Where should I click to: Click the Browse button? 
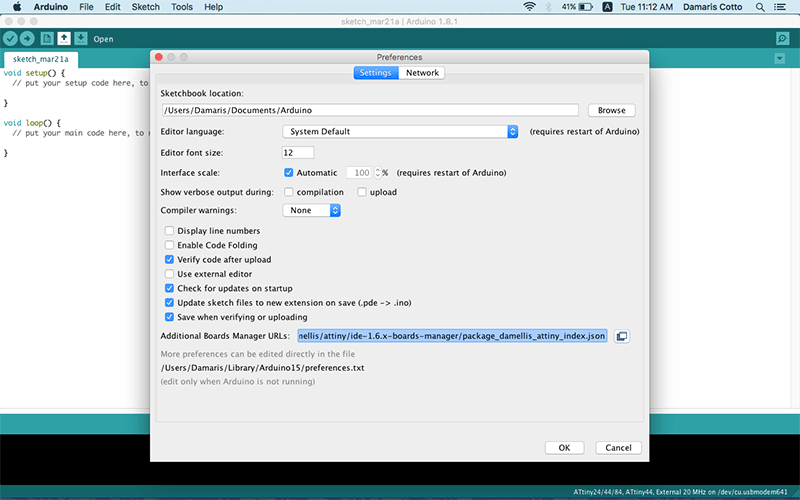[x=611, y=110]
